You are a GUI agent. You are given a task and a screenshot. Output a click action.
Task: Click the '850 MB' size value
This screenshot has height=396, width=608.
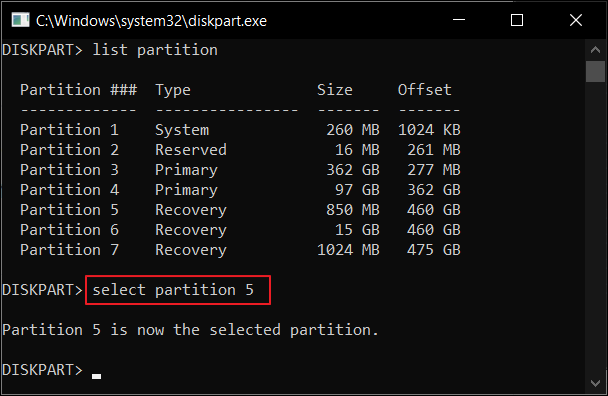(353, 210)
